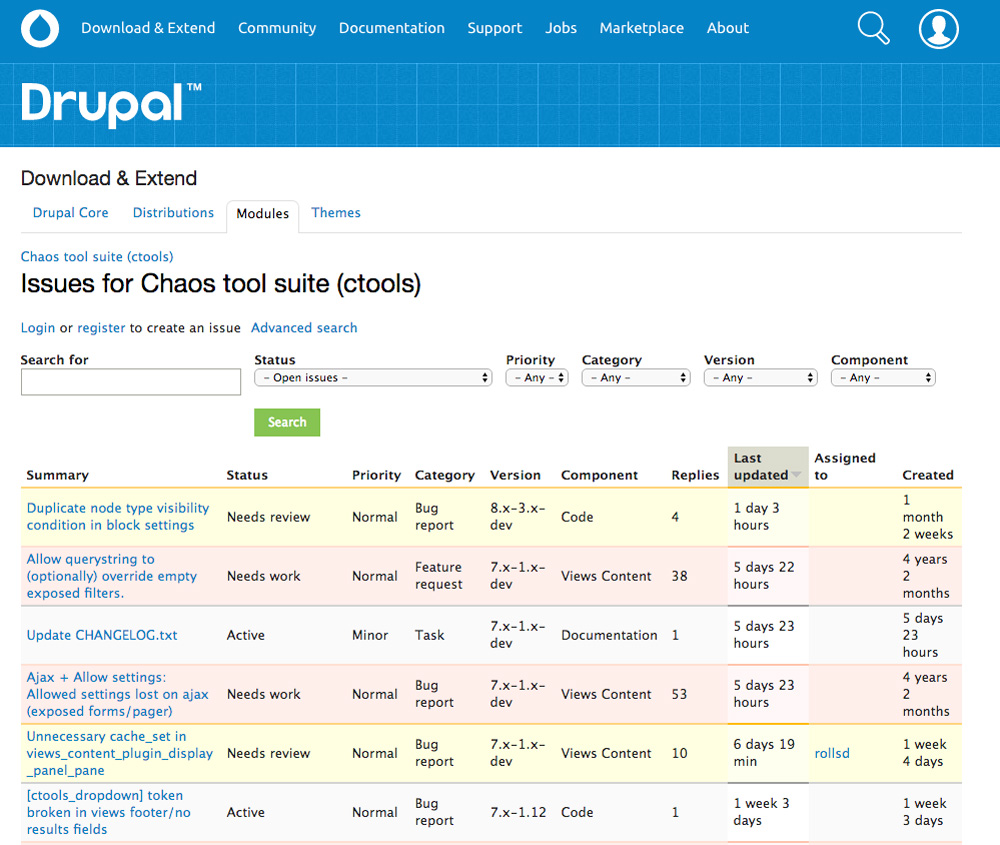1000x845 pixels.
Task: Click replies count '53'
Action: pyautogui.click(x=679, y=694)
